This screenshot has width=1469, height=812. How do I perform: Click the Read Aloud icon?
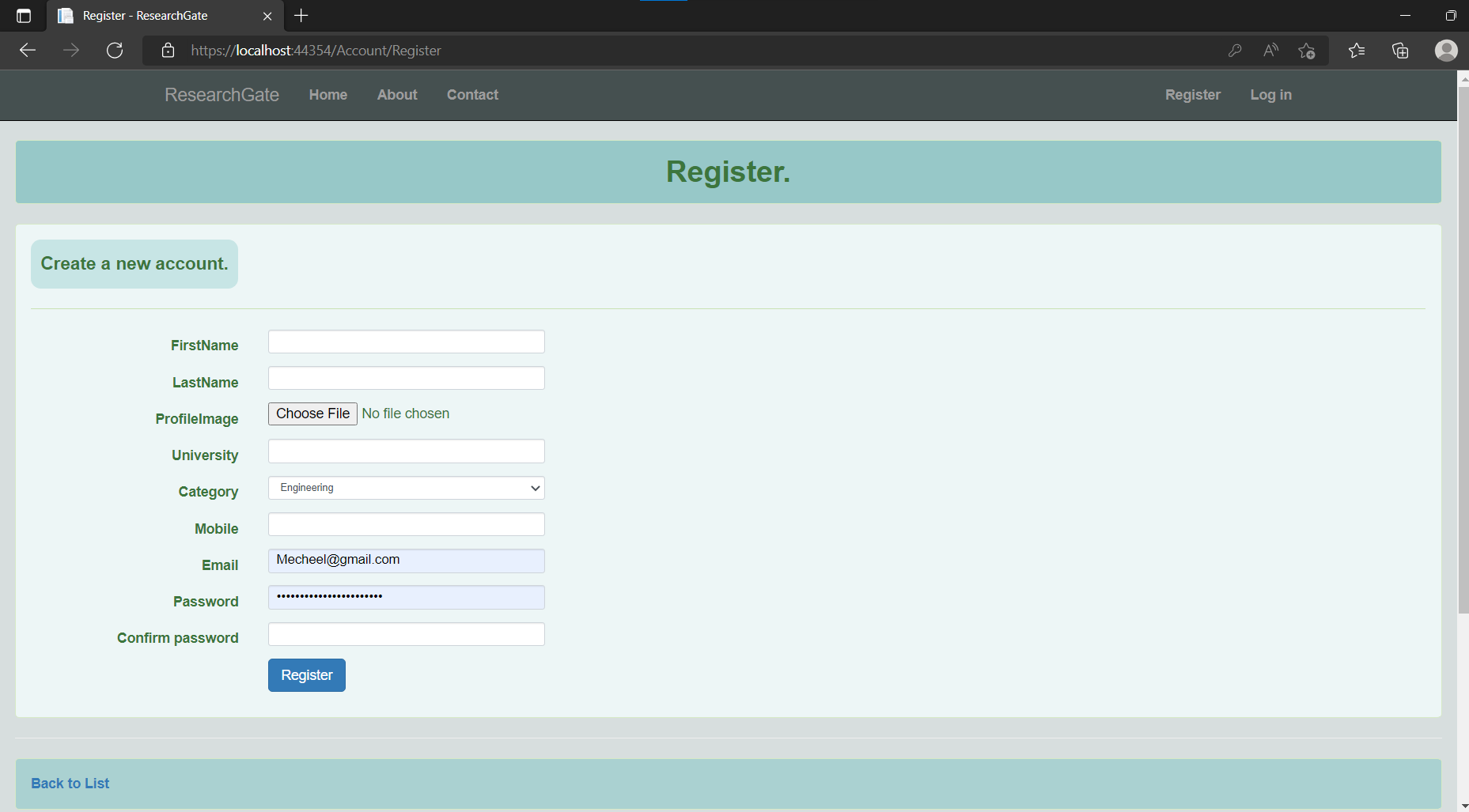point(1270,50)
